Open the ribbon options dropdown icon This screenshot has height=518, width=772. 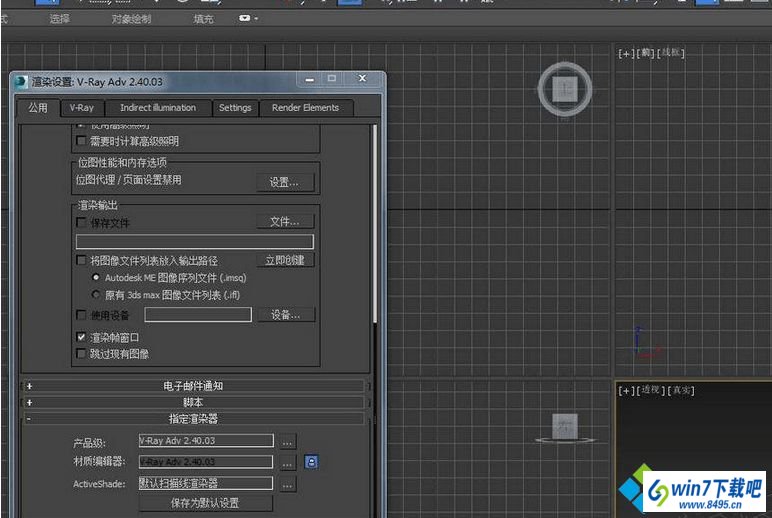pos(248,18)
